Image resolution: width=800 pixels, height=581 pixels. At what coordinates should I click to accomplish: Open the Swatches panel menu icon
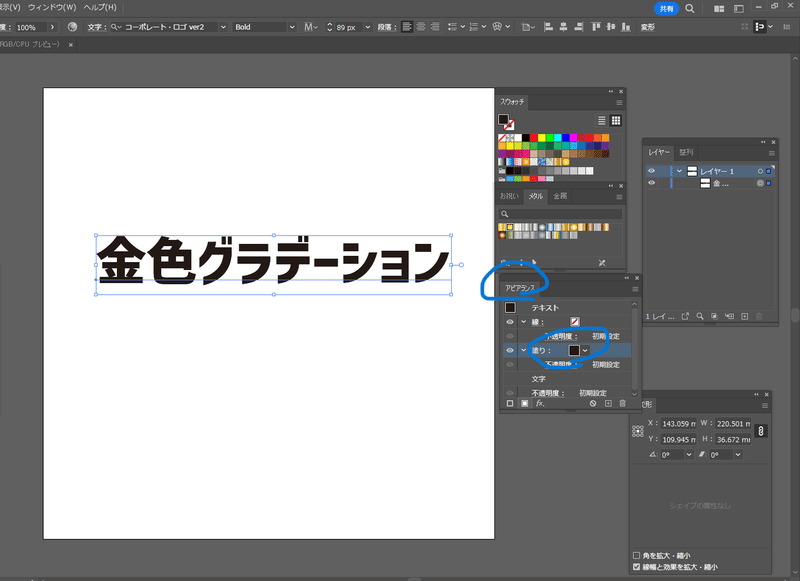[619, 103]
